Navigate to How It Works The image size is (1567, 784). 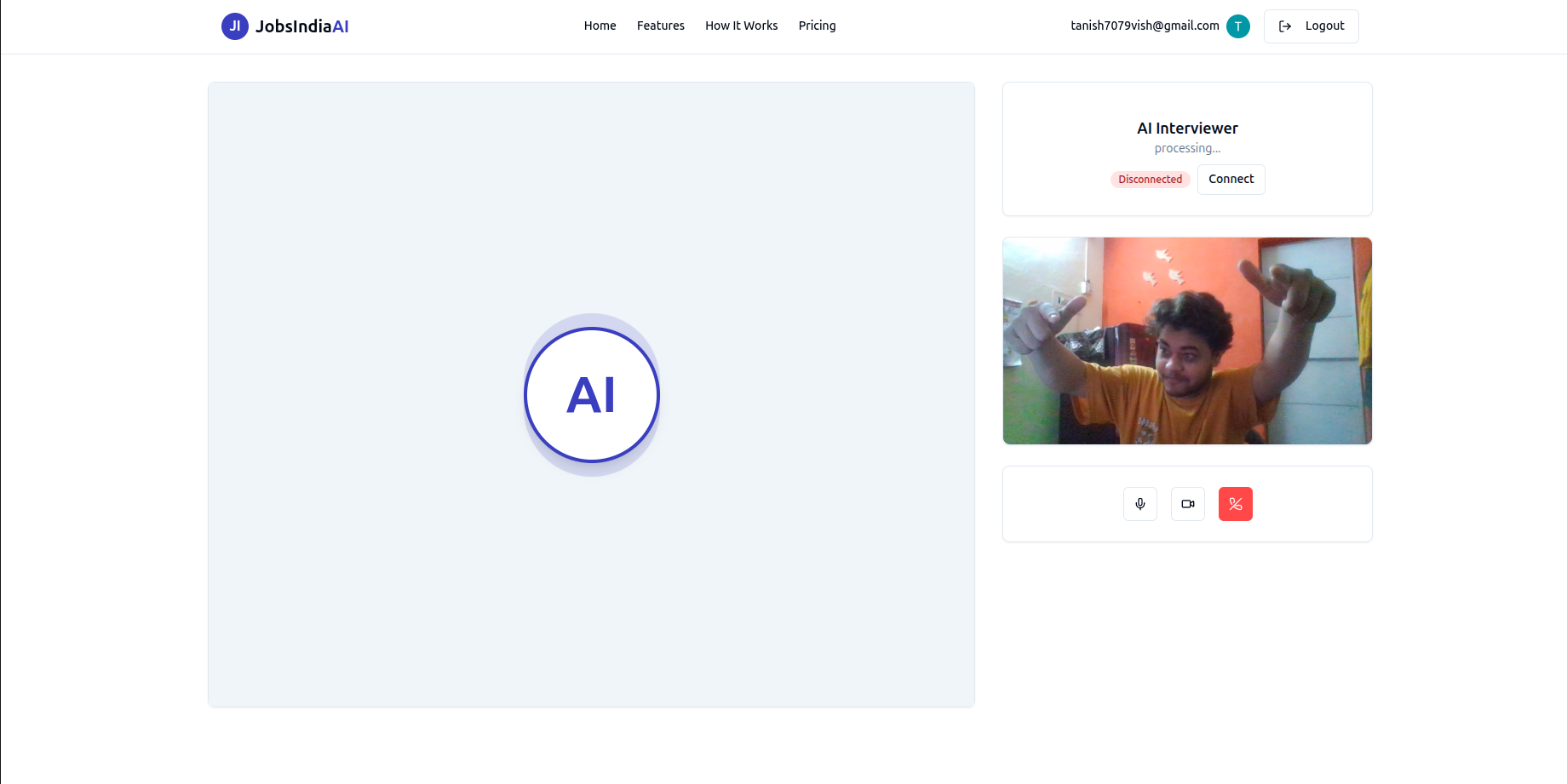coord(741,26)
